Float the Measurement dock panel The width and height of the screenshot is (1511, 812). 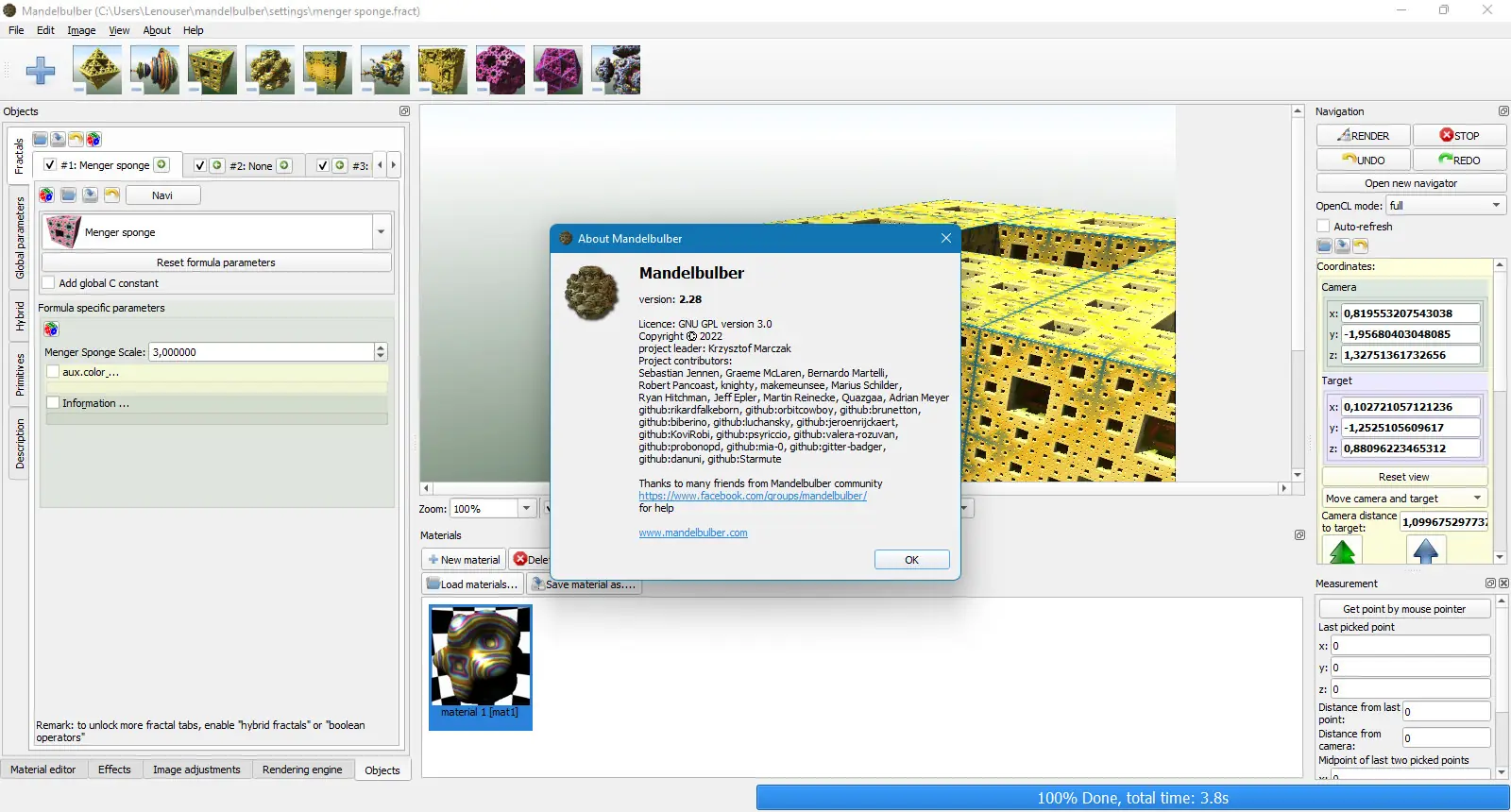tap(1491, 584)
